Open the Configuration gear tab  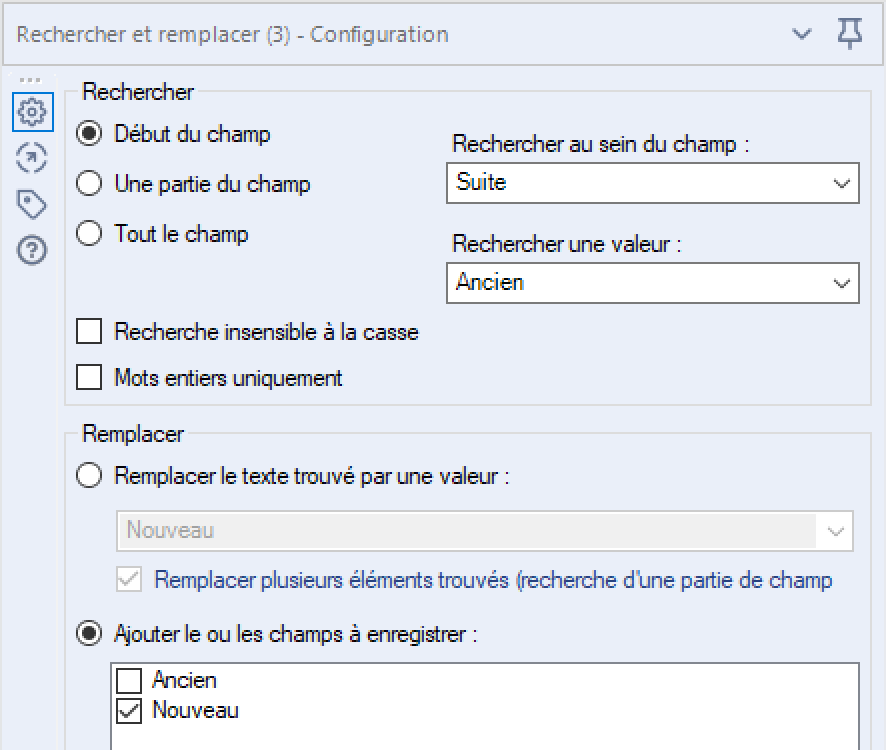tap(33, 112)
